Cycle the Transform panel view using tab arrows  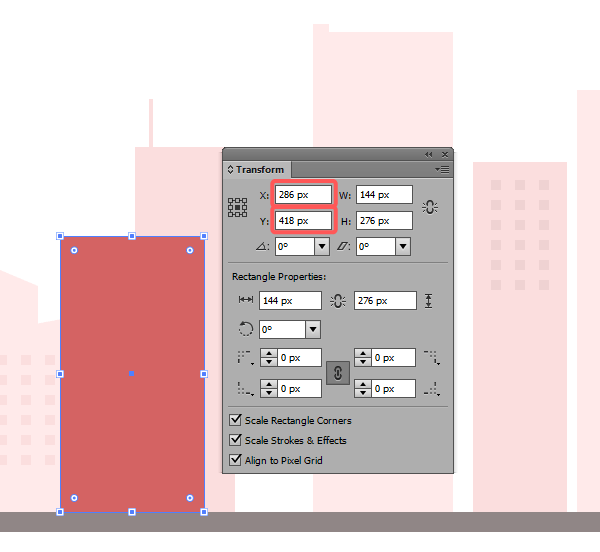(x=230, y=169)
